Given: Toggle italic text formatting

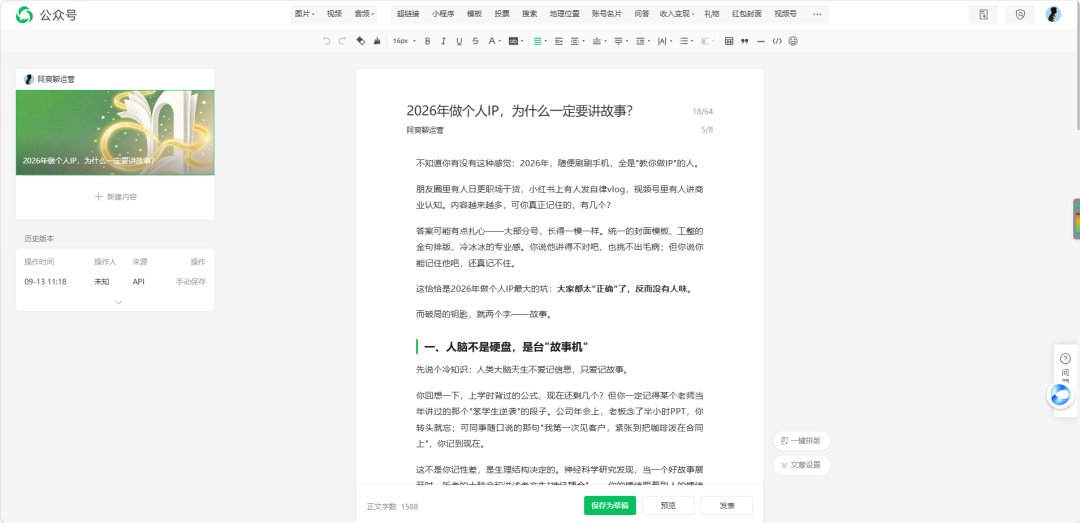Looking at the screenshot, I should tap(444, 41).
